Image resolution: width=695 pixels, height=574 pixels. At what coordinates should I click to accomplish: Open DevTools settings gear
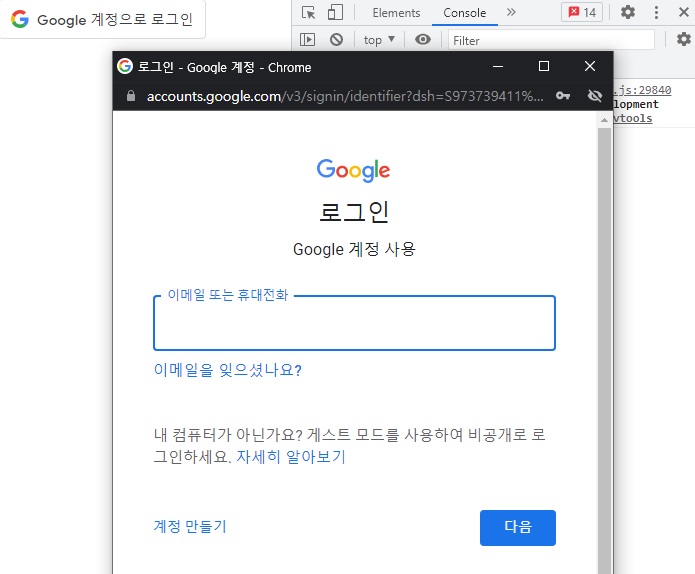point(628,12)
